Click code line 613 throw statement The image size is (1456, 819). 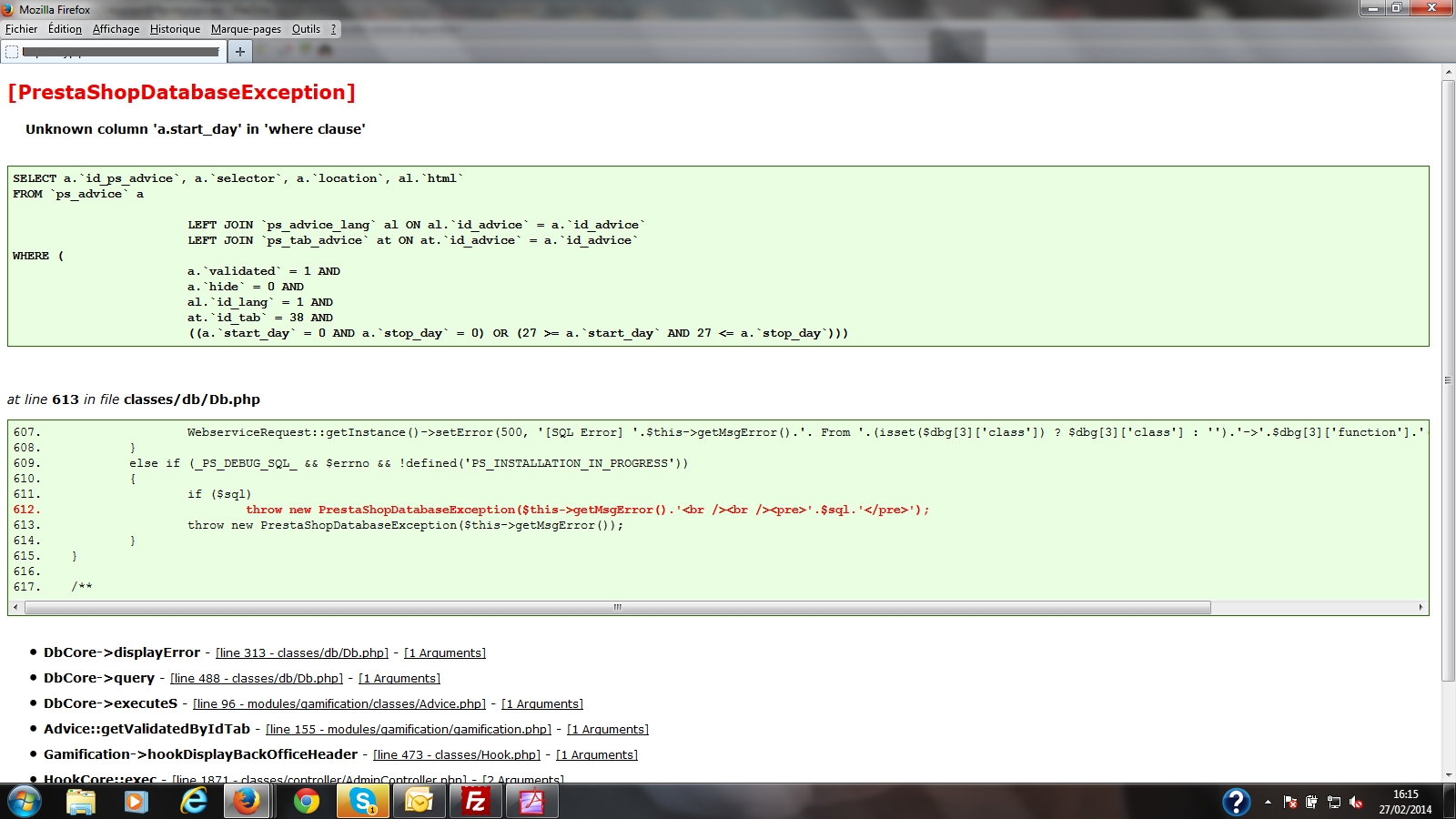(406, 525)
